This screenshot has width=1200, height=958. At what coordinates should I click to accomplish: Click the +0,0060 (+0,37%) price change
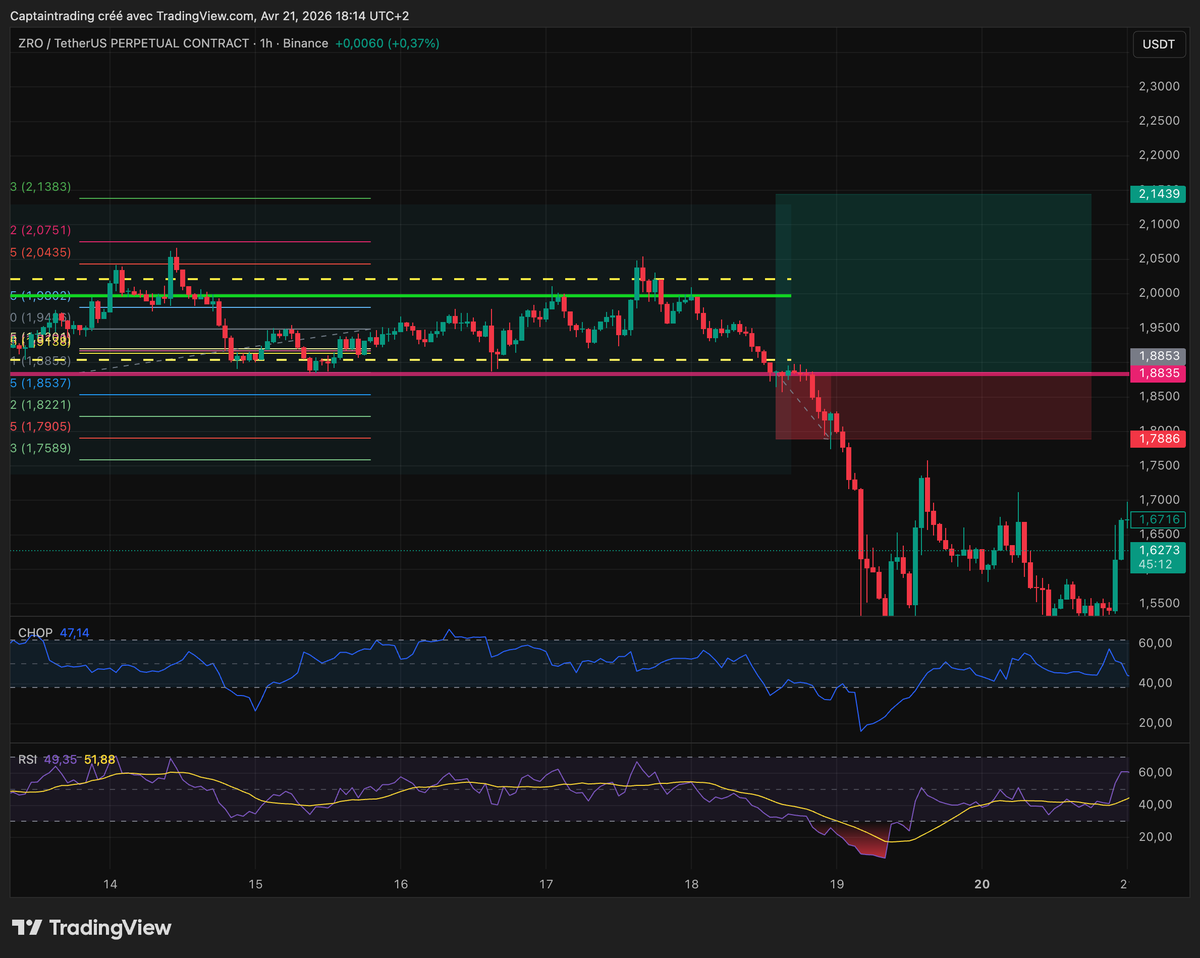pyautogui.click(x=387, y=43)
